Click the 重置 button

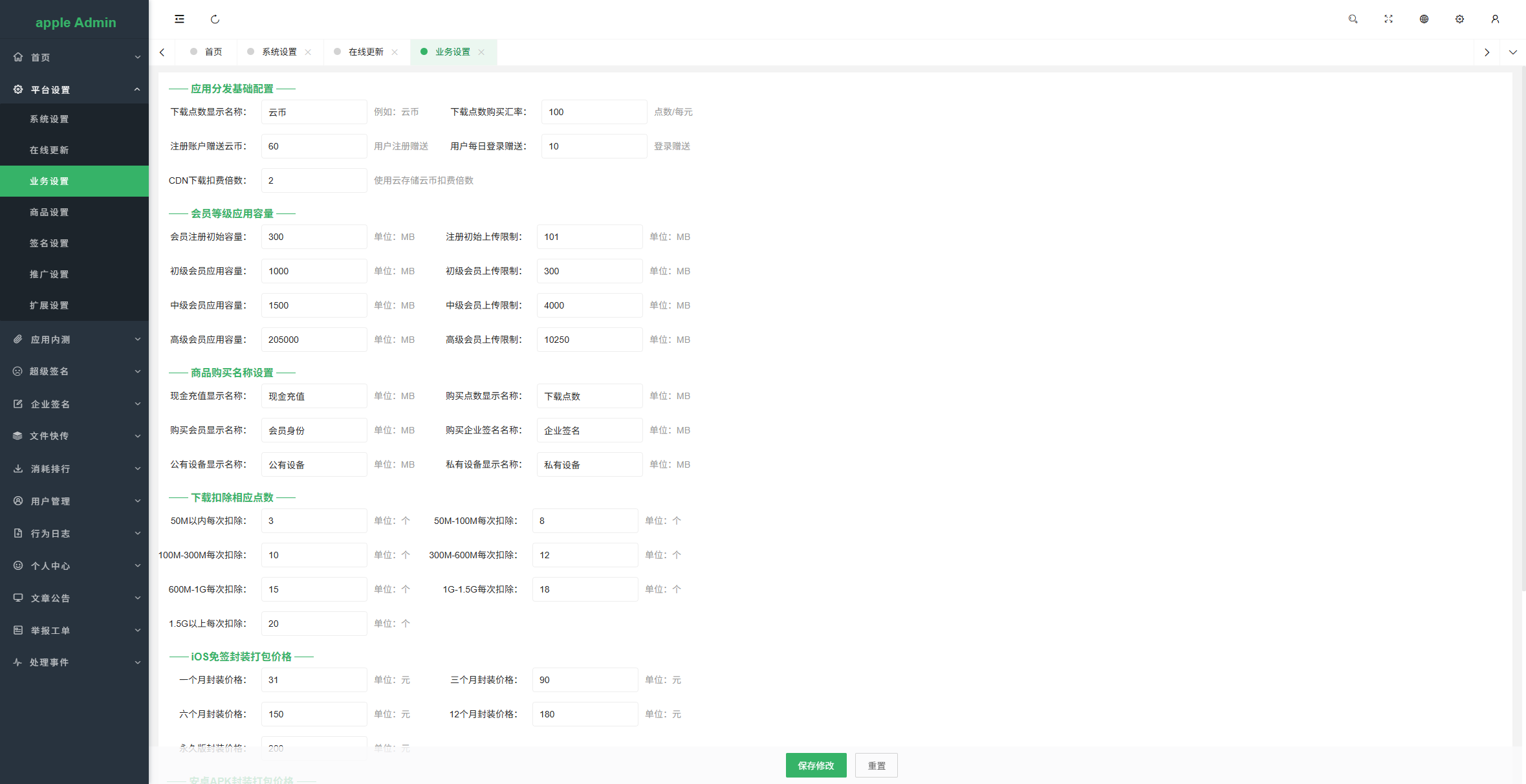[x=876, y=766]
